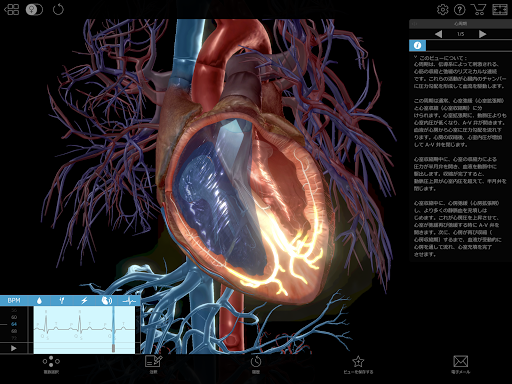512x384 pixels.
Task: Play the heartbeat animation
Action: [14, 348]
